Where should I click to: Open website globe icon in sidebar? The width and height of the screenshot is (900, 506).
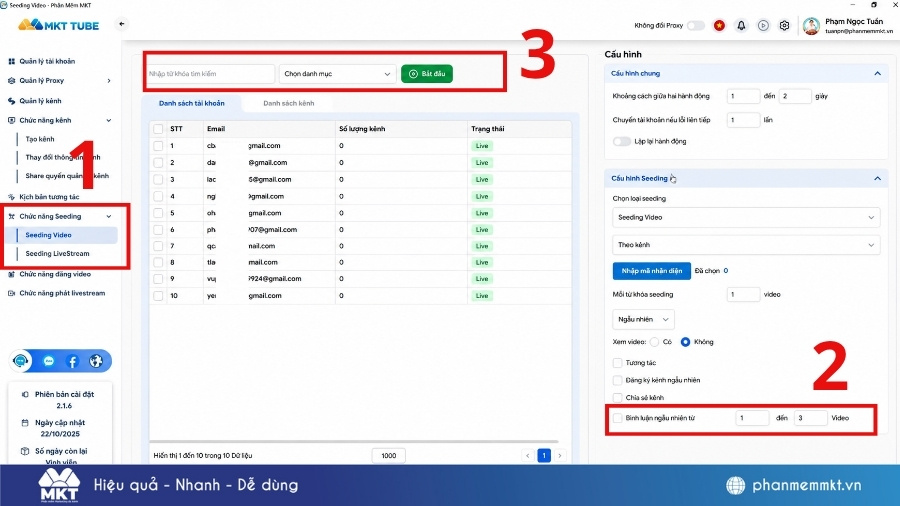(96, 361)
